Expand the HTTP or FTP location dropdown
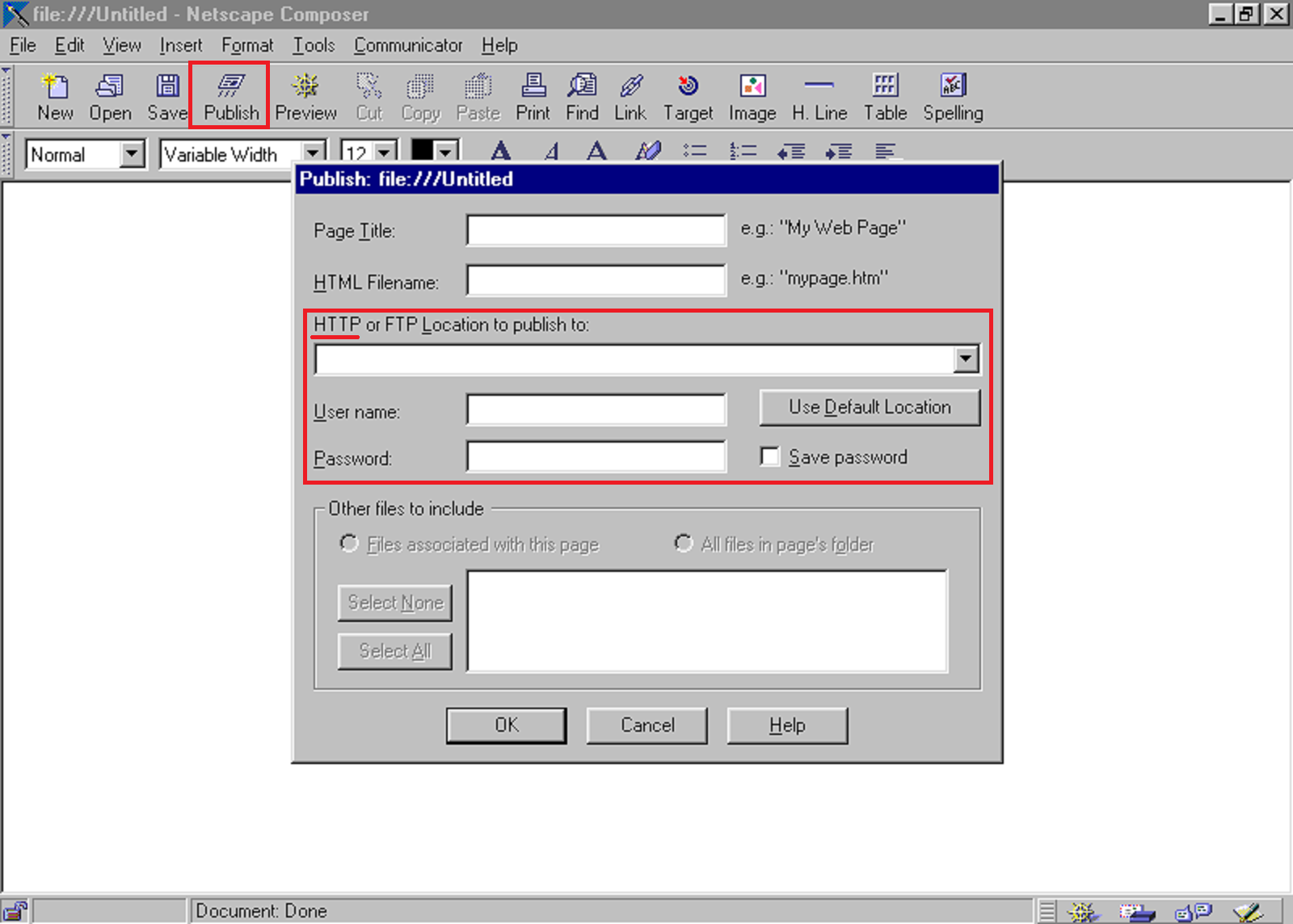 966,359
